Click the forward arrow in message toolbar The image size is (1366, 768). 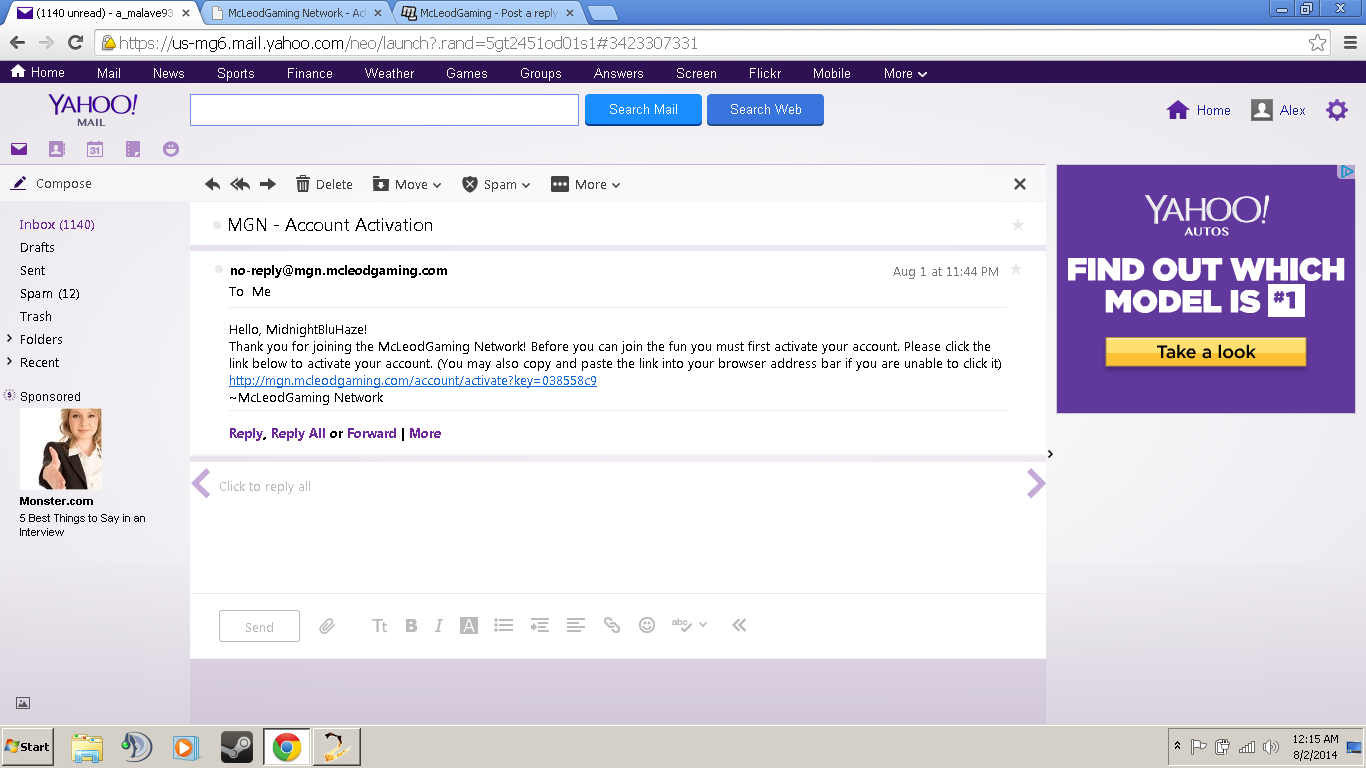point(268,184)
